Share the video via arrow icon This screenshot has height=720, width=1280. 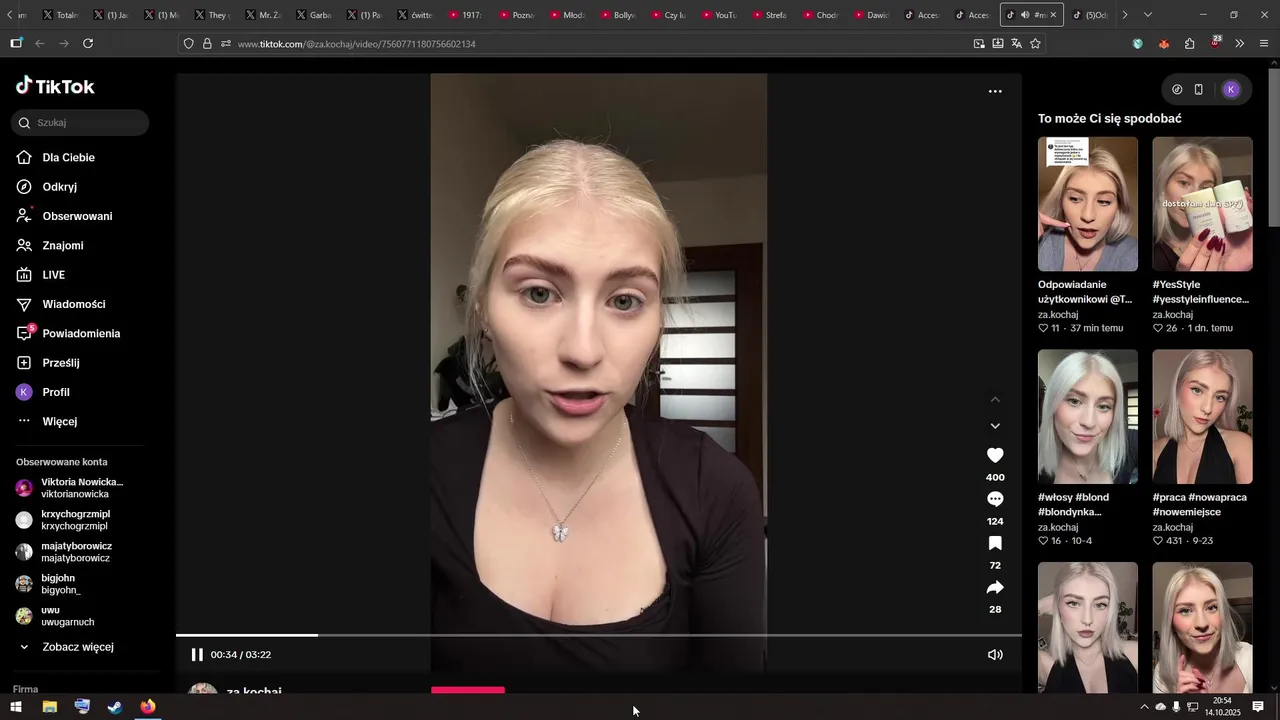[995, 587]
